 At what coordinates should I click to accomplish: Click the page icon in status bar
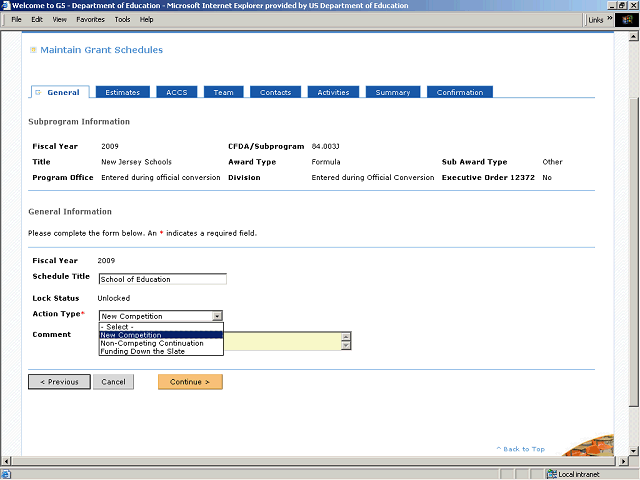tap(7, 473)
